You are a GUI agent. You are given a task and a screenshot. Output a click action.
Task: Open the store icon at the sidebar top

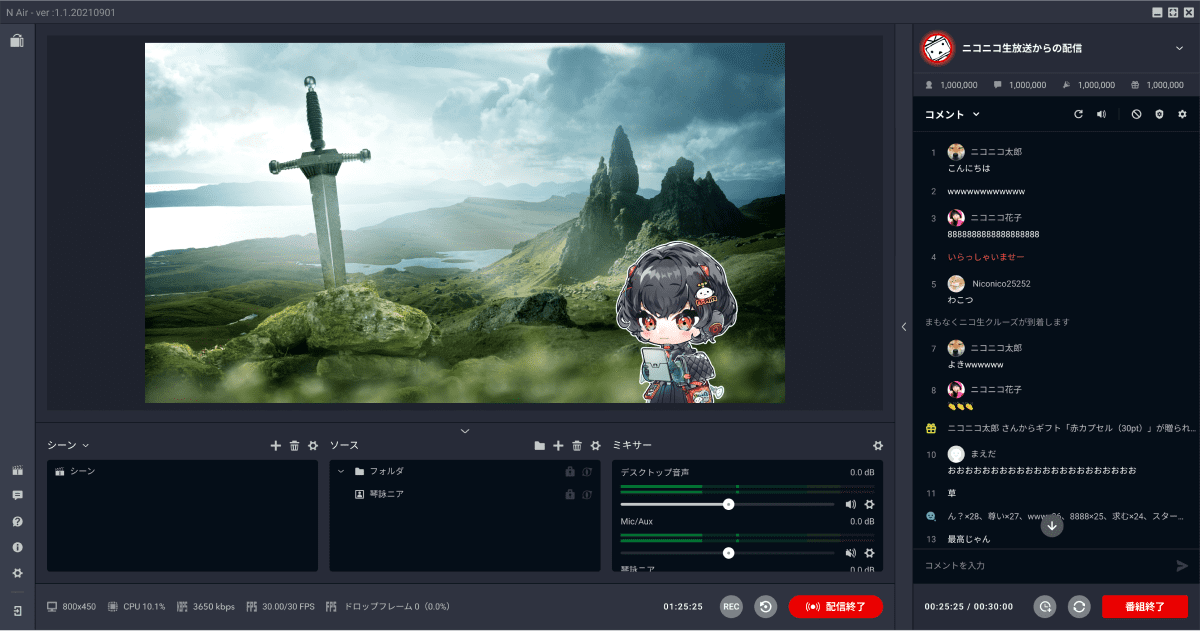click(17, 41)
